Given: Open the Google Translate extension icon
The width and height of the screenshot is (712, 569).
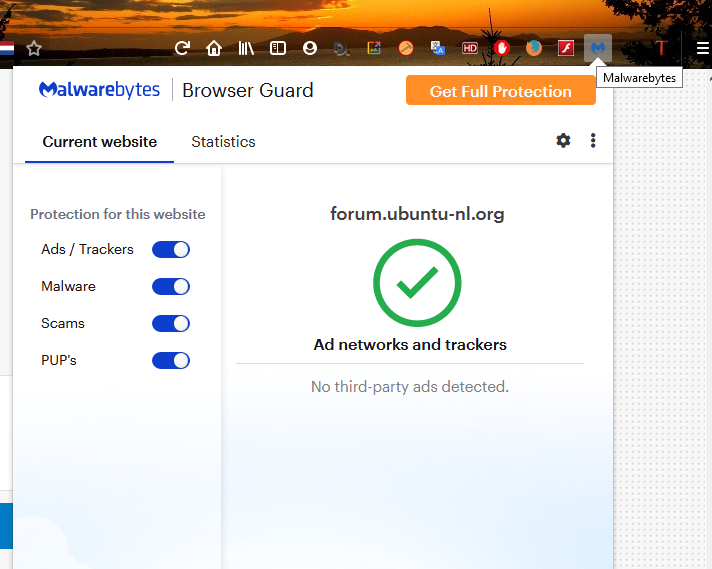Looking at the screenshot, I should tap(438, 48).
